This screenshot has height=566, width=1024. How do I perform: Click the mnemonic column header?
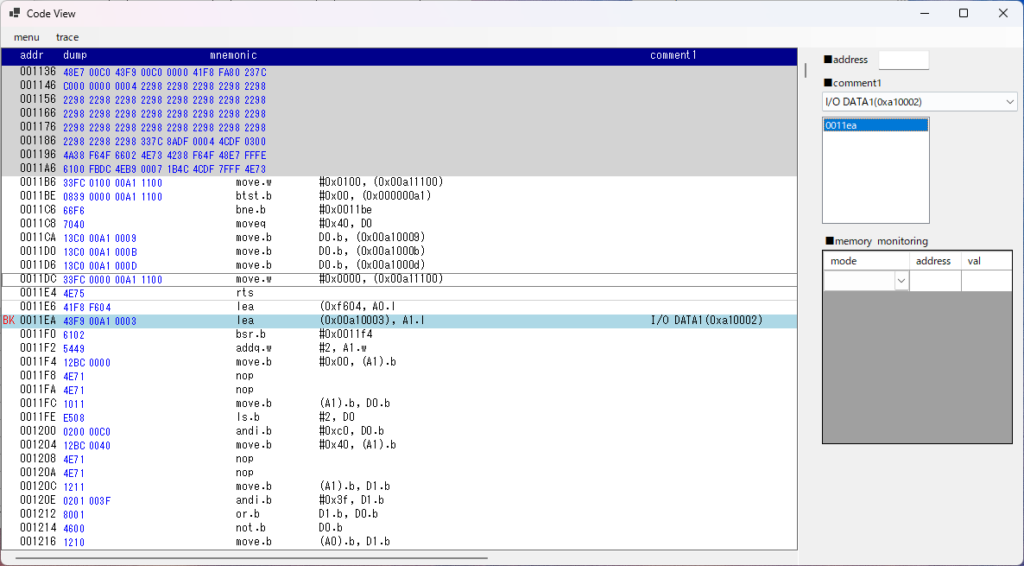click(233, 56)
